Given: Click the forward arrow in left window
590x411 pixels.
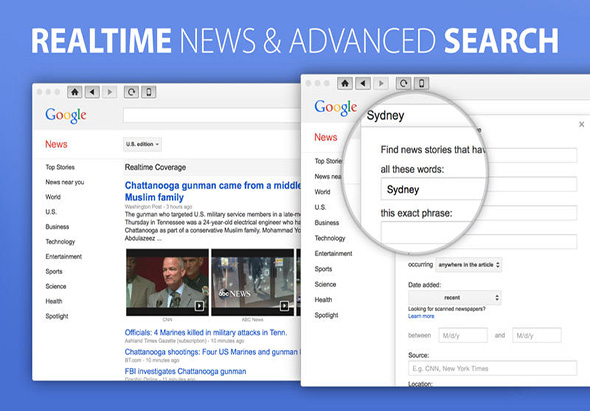Looking at the screenshot, I should click(109, 92).
